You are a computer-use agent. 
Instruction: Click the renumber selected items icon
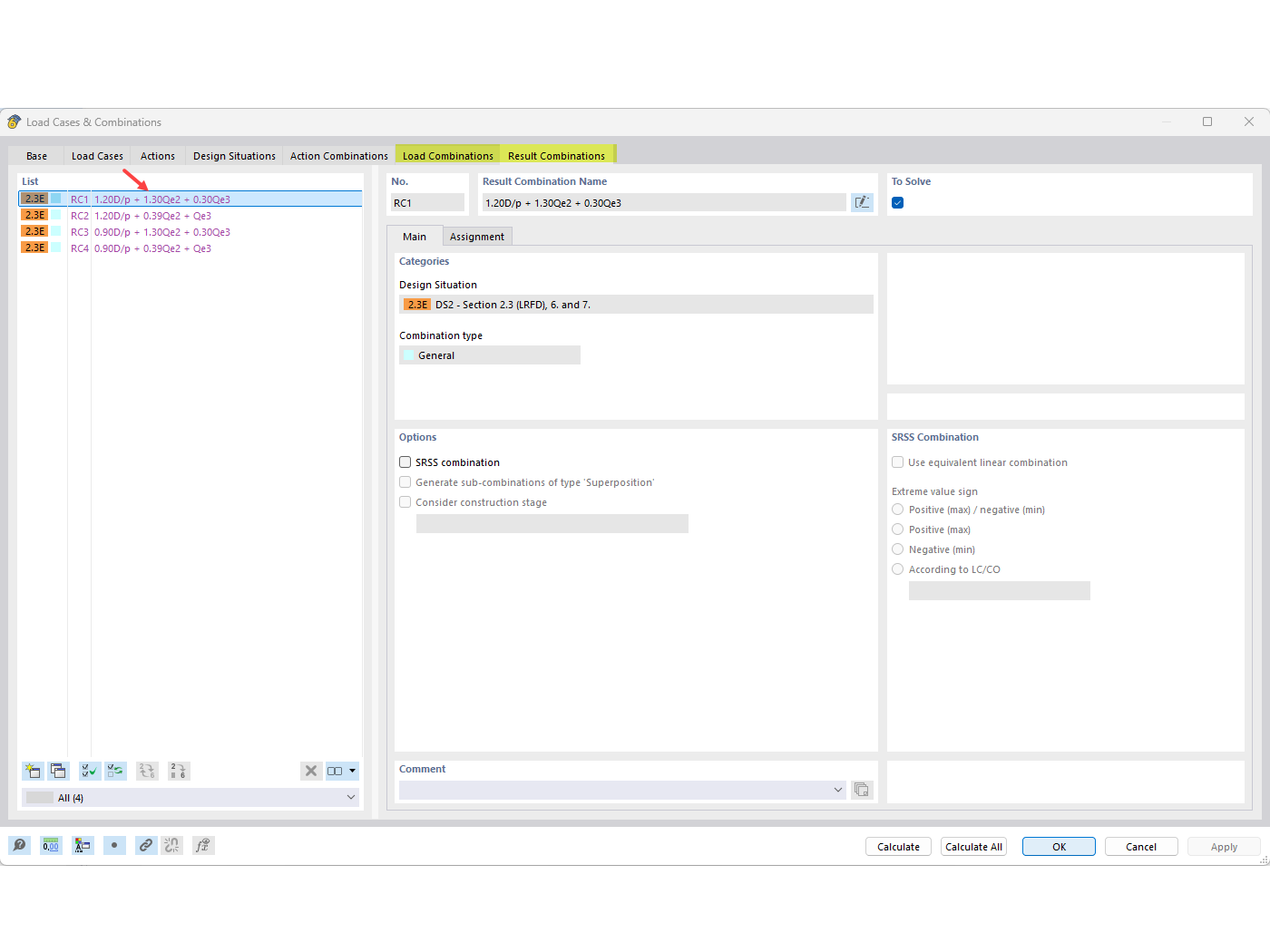point(179,771)
